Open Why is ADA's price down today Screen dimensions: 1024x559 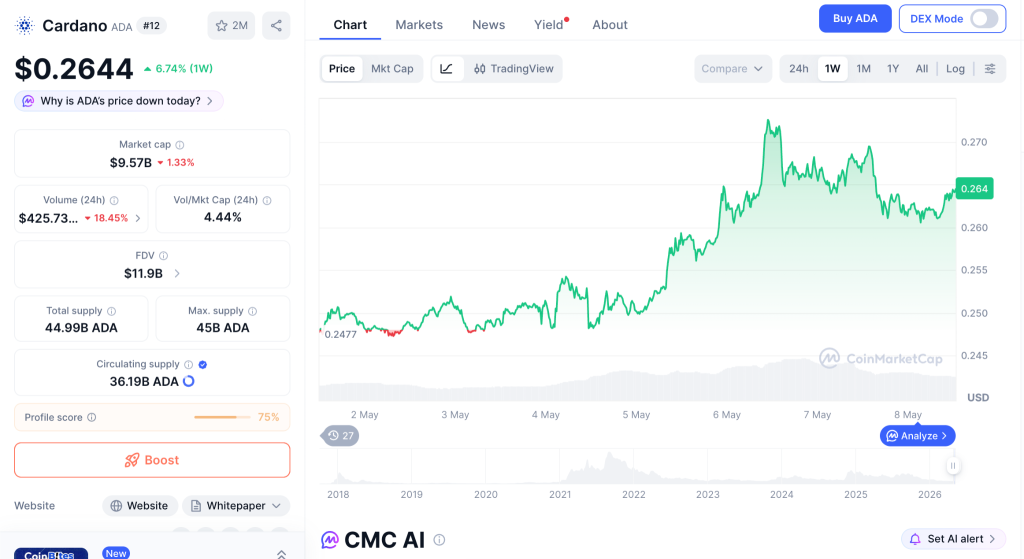119,101
